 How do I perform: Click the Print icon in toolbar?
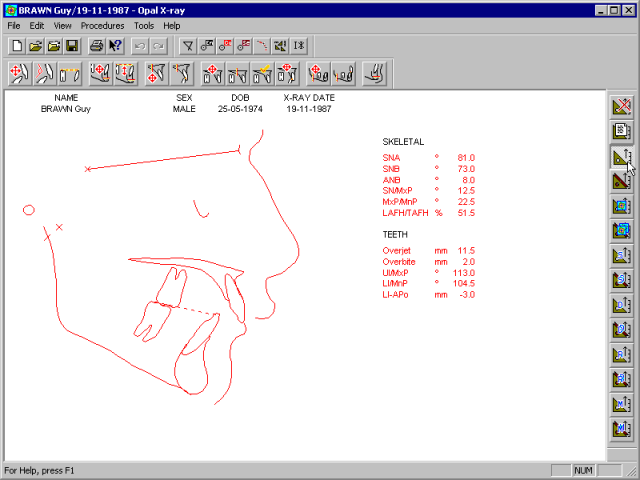[97, 46]
